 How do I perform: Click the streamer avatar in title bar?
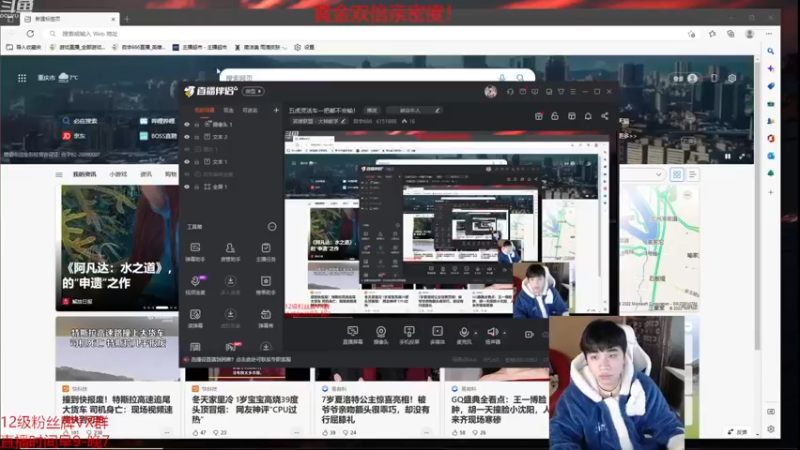click(x=491, y=92)
